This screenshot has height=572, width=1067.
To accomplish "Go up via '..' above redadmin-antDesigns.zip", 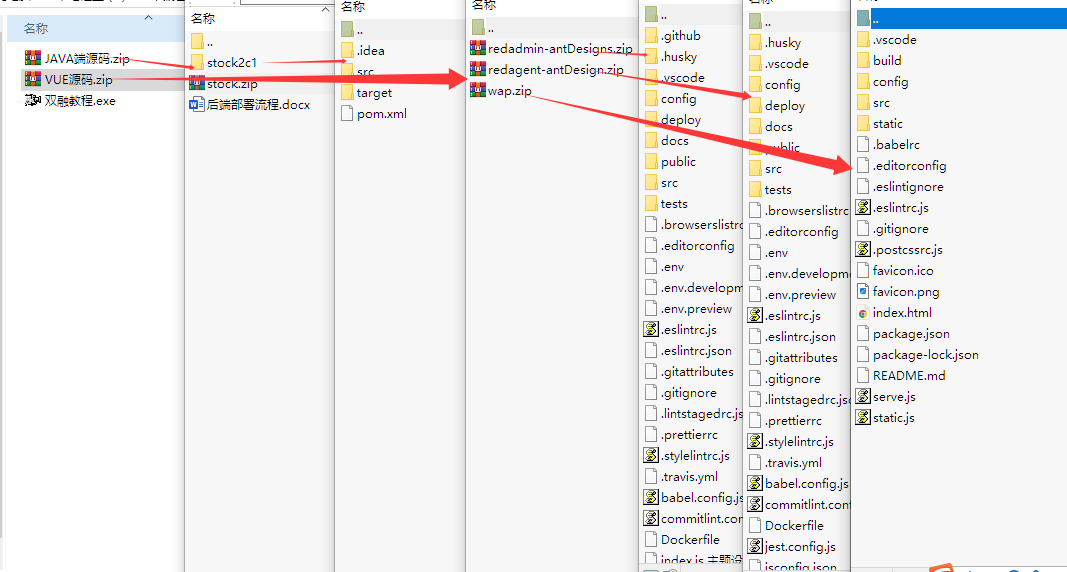I will tap(482, 27).
